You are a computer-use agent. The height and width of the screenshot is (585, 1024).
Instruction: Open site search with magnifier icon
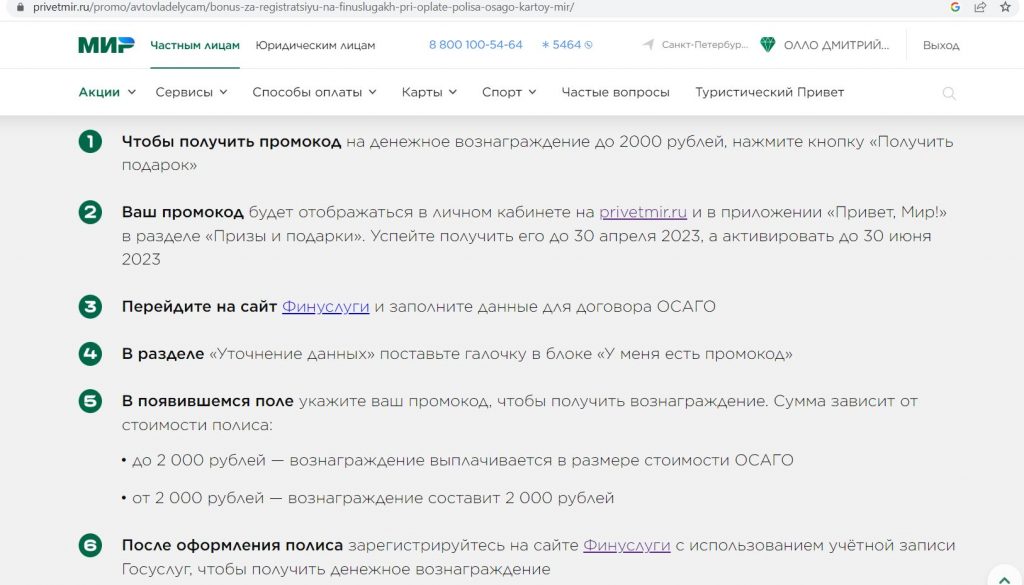pos(949,93)
